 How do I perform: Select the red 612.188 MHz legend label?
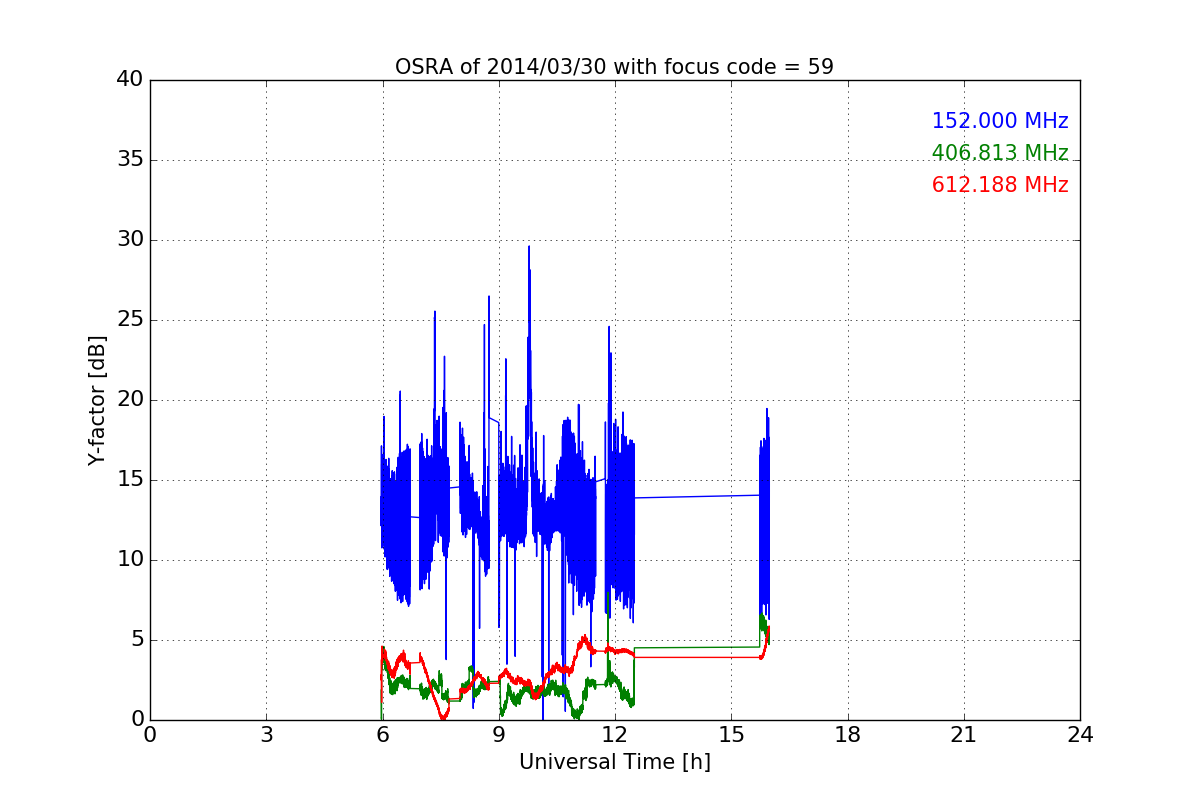(x=1000, y=185)
